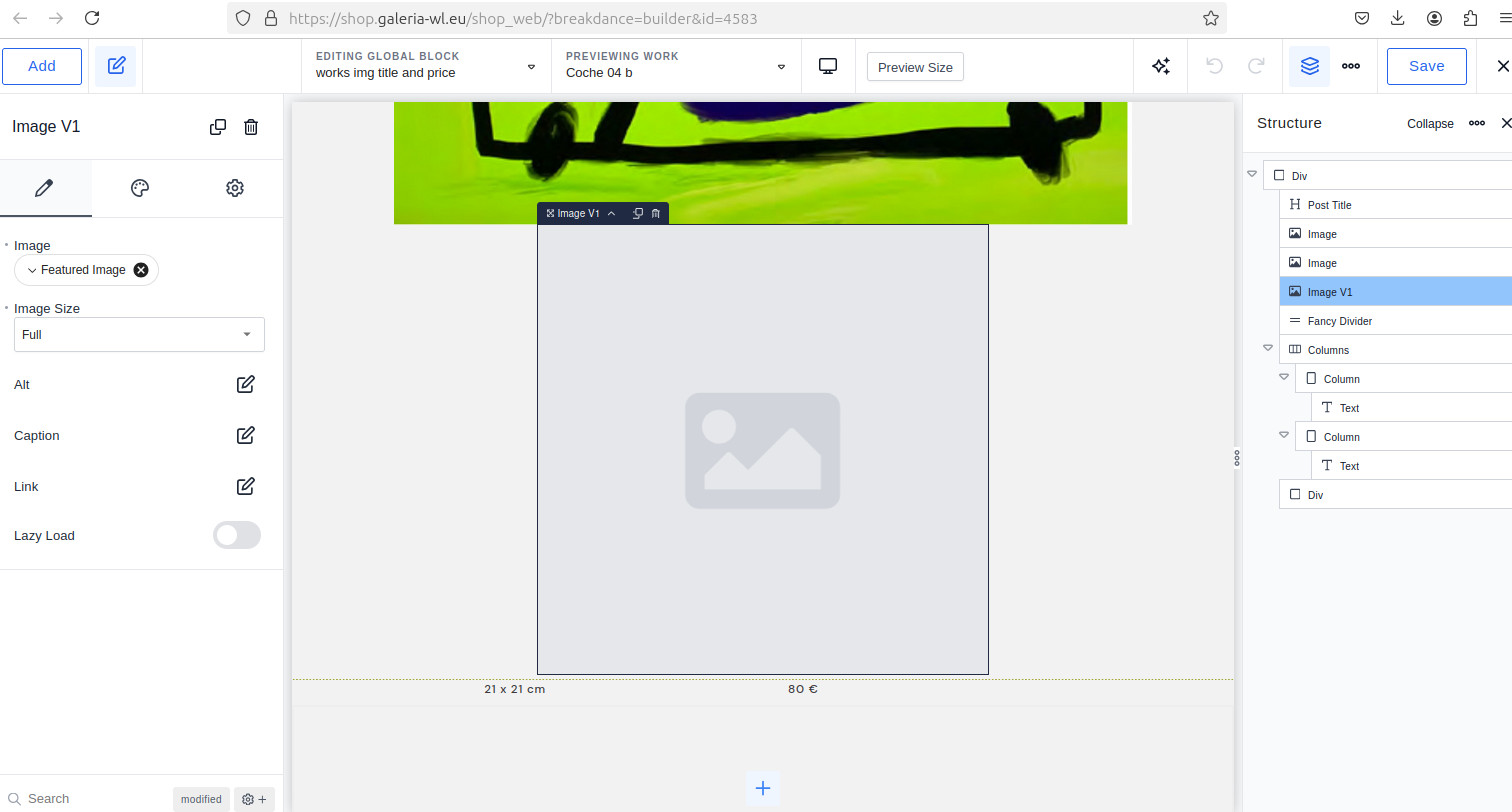Edit the Alt text field
Screen dimensions: 1512x812
(x=245, y=384)
